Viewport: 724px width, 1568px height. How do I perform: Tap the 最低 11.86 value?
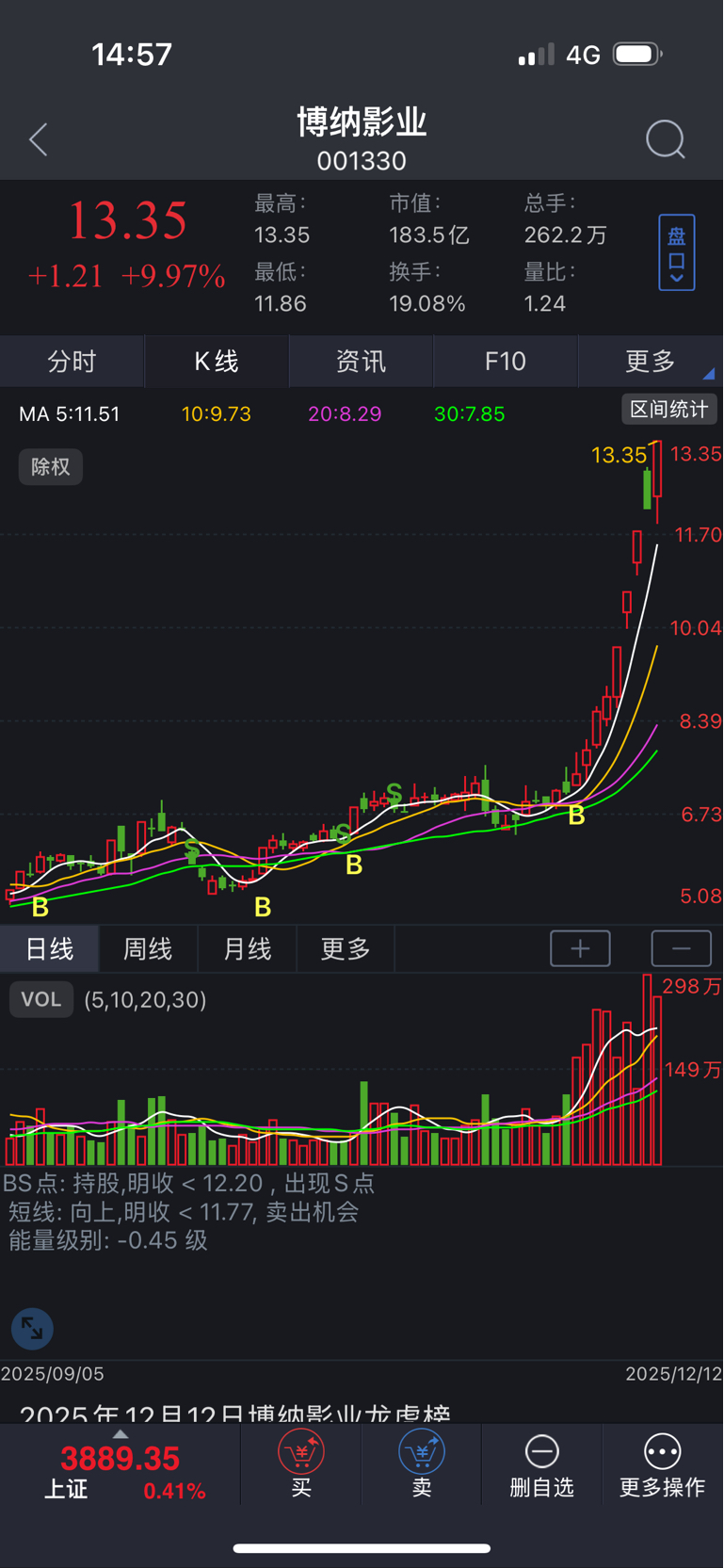point(281,303)
